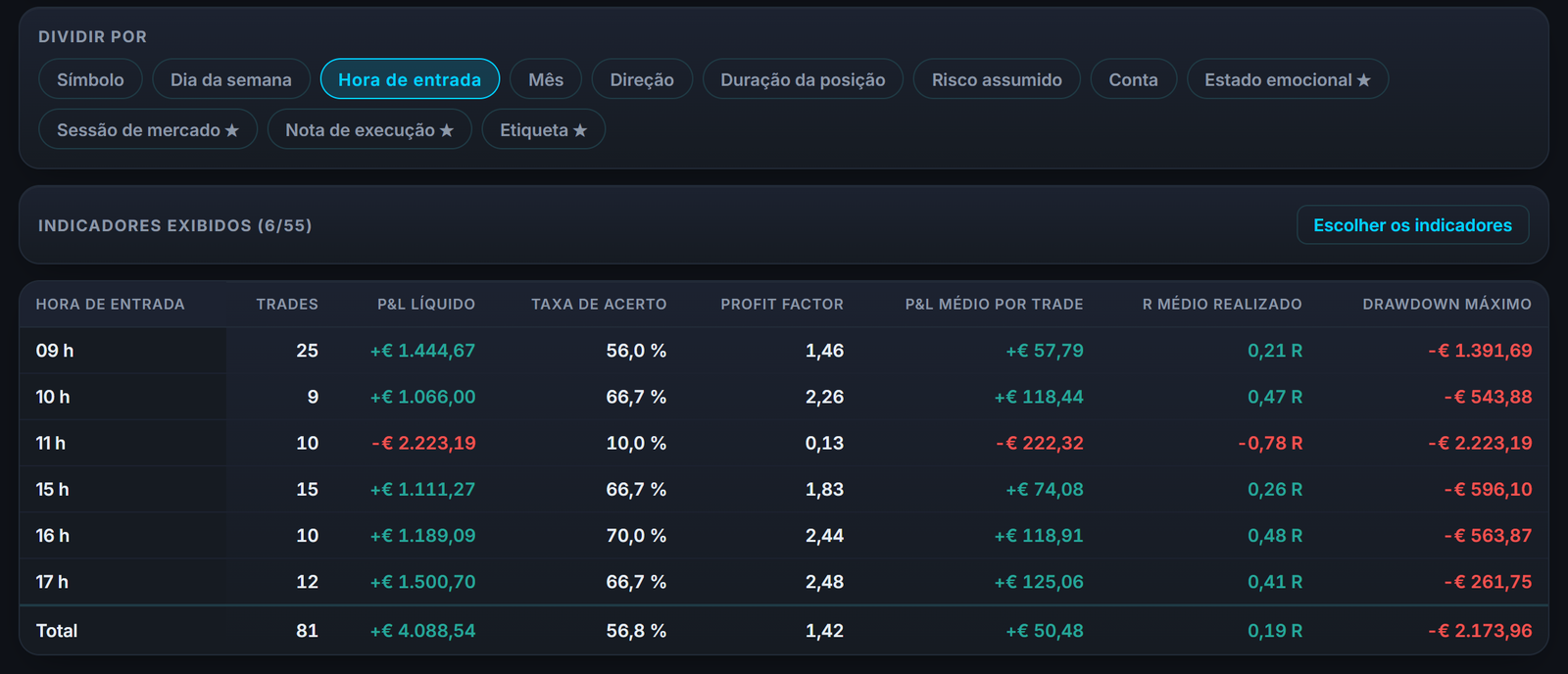
Task: Click the -€ 1.391,69 drawdown cell
Action: pos(1480,351)
